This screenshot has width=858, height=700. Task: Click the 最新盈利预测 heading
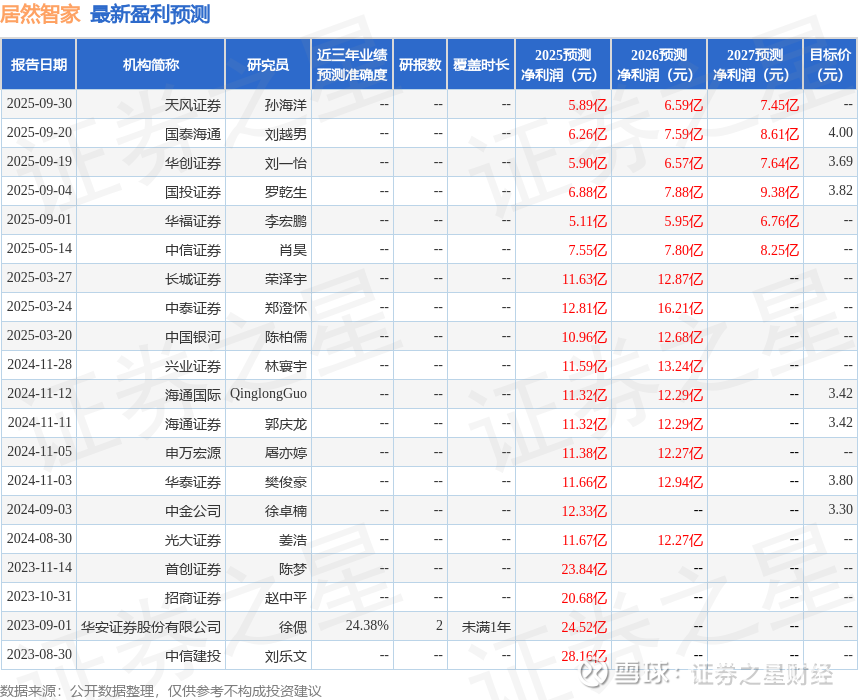150,15
